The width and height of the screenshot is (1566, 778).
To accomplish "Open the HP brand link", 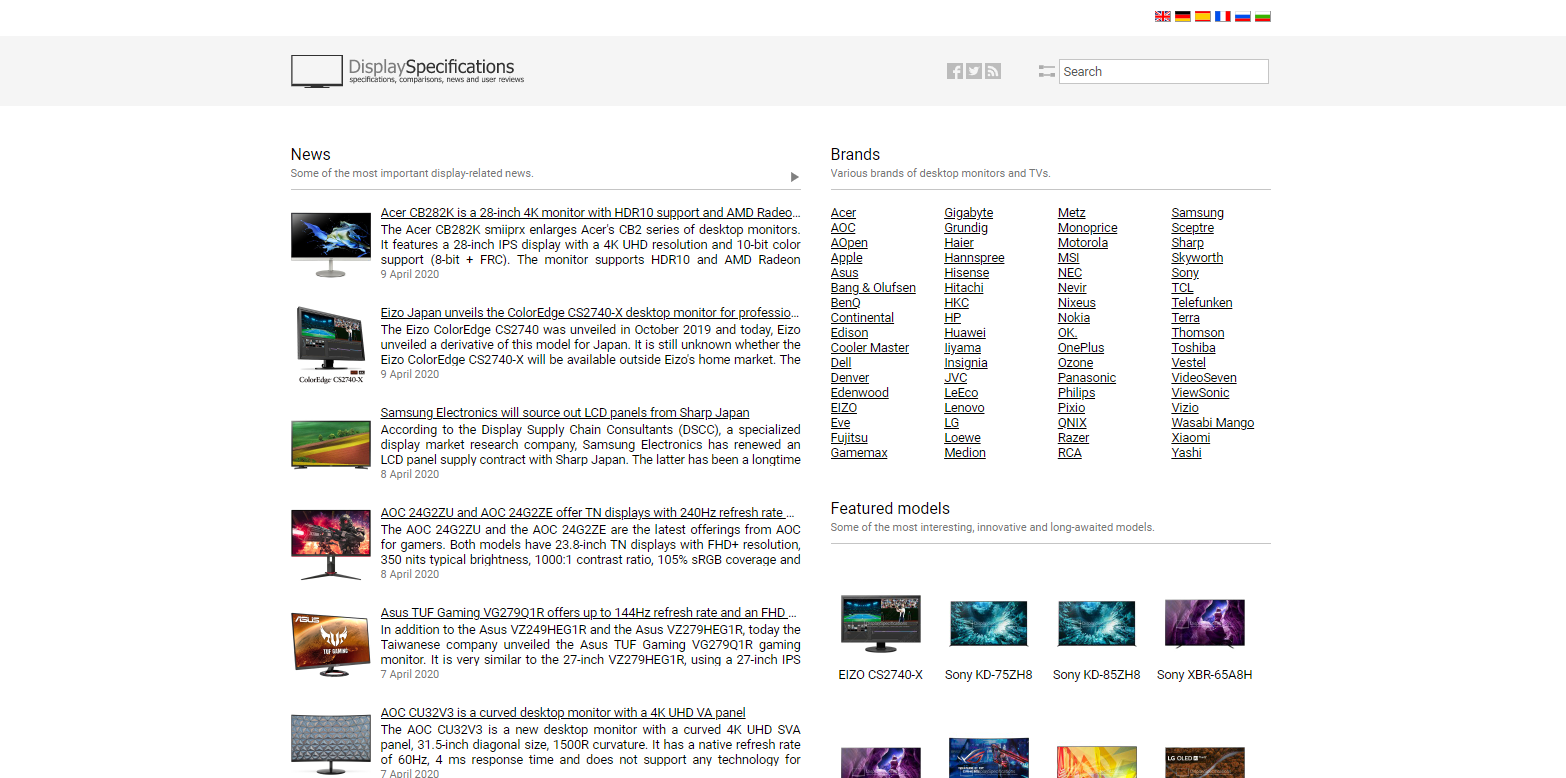I will pos(953,318).
